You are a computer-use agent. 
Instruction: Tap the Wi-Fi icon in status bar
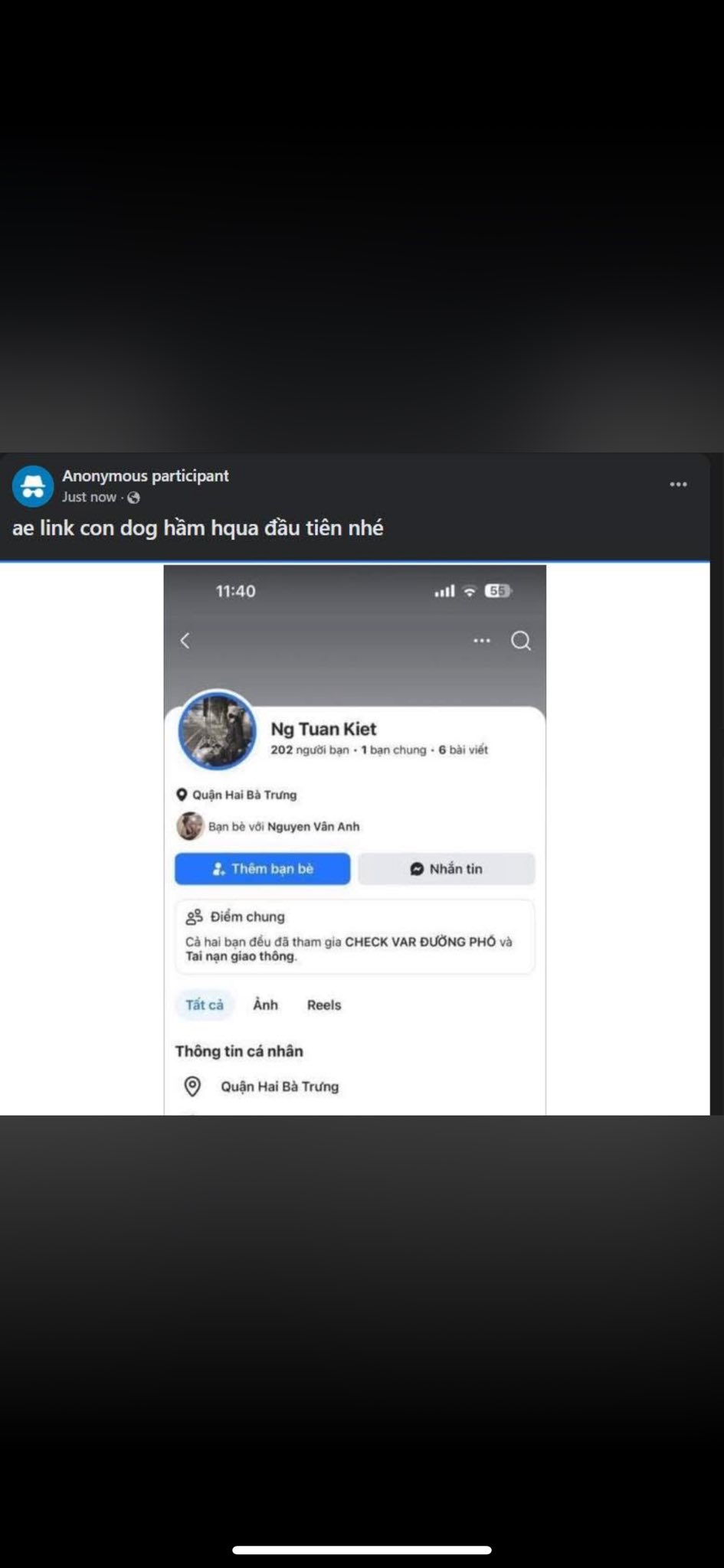470,591
